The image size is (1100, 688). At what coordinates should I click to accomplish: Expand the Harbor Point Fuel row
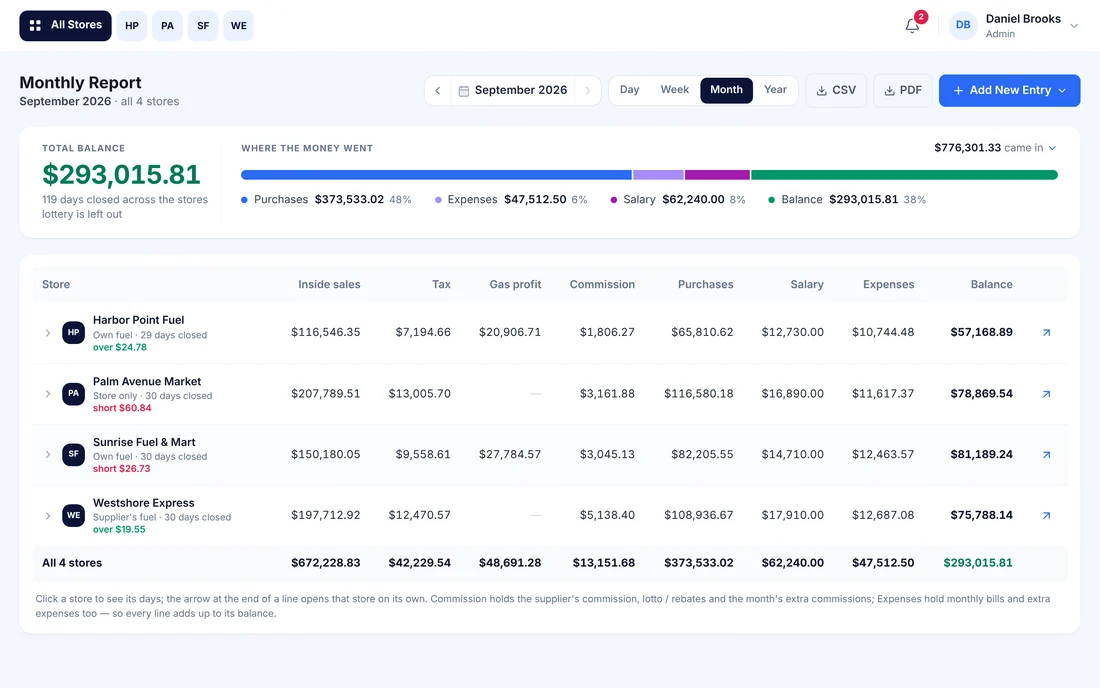point(48,333)
